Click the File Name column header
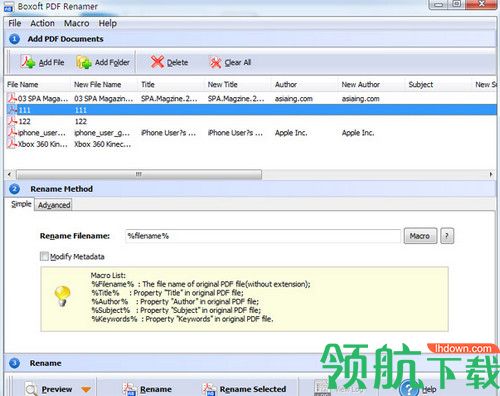The width and height of the screenshot is (500, 396). click(x=38, y=84)
